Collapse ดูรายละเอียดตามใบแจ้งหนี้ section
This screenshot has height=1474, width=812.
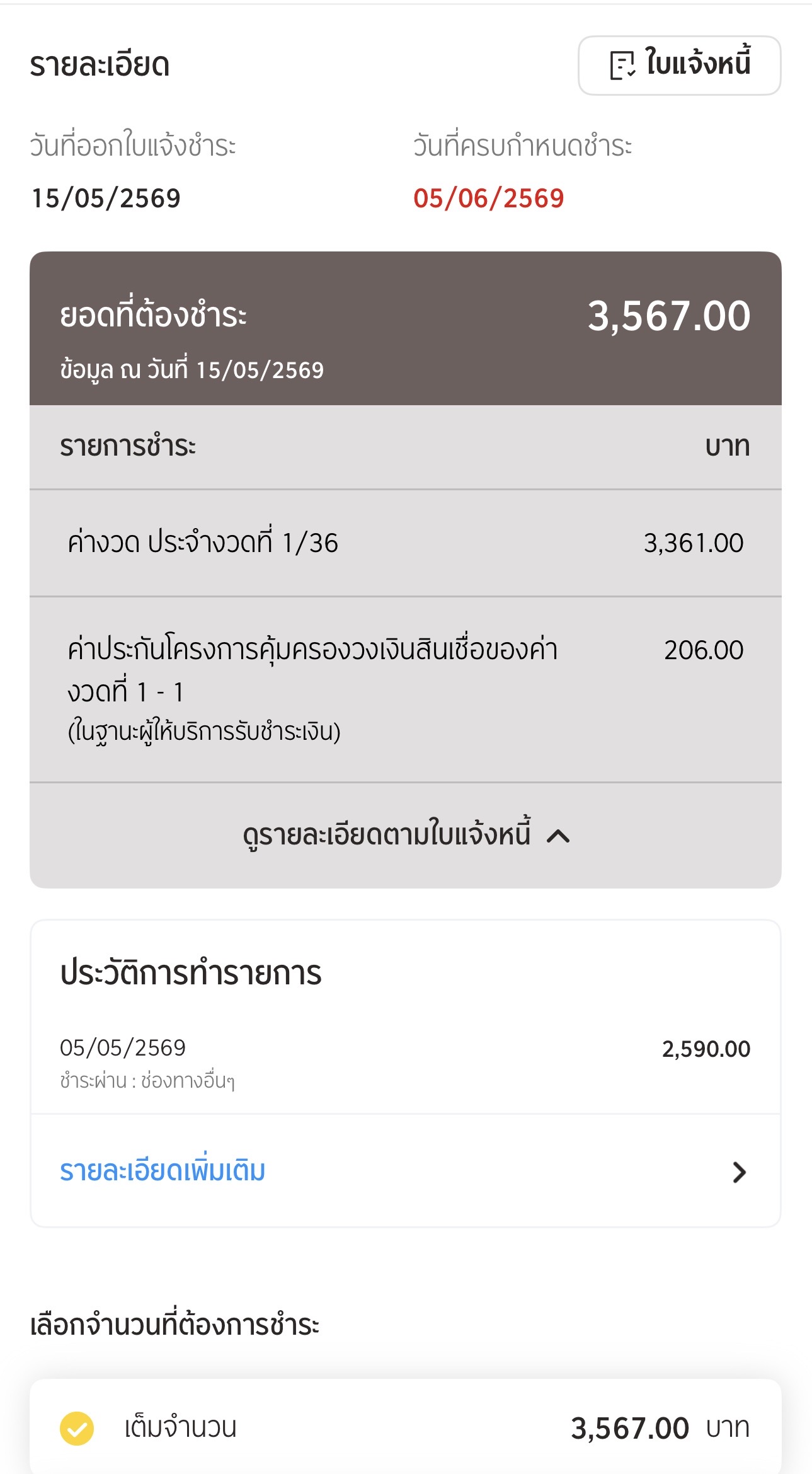tap(406, 836)
